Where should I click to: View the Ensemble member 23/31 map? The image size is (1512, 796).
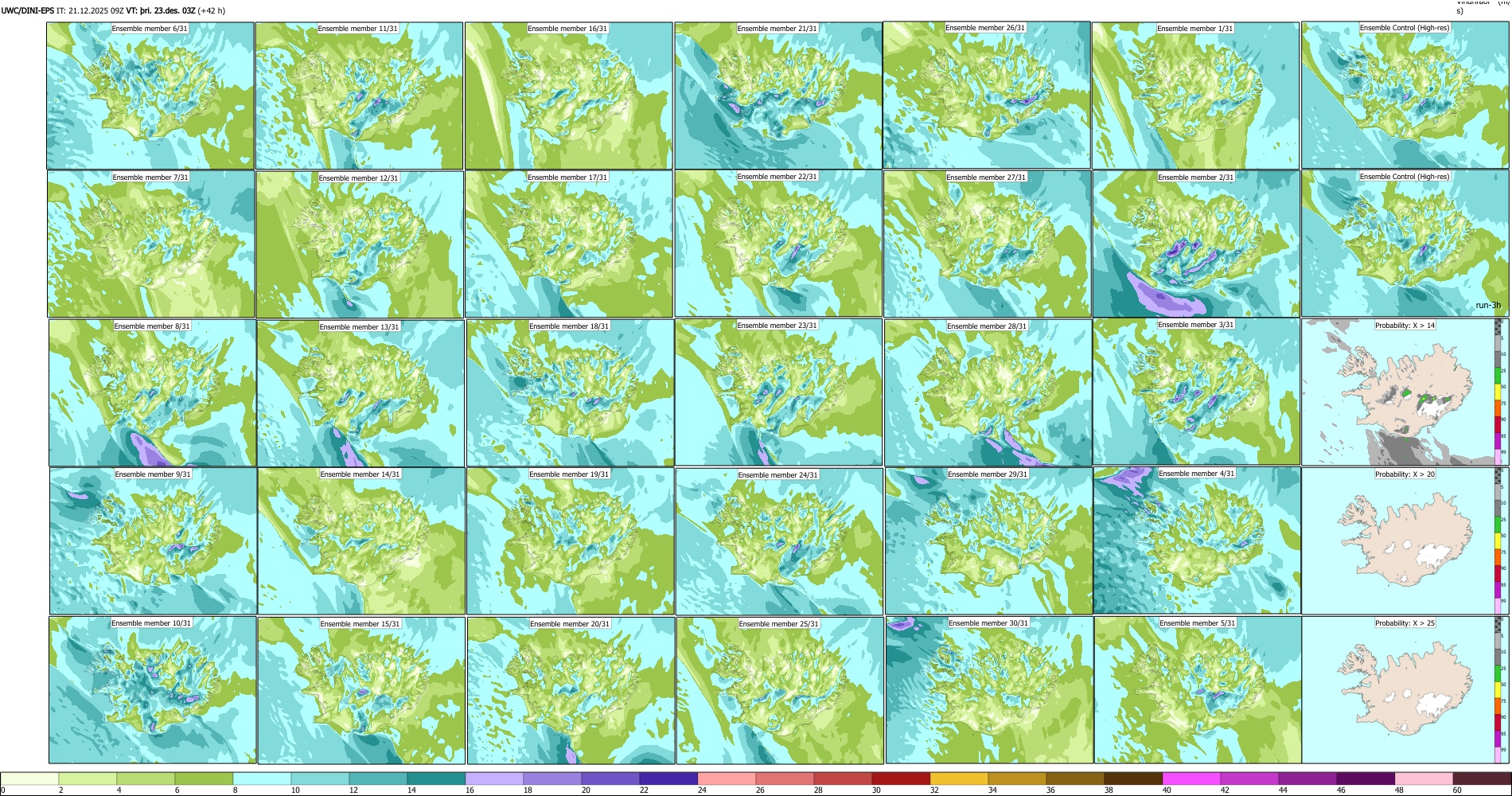778,392
